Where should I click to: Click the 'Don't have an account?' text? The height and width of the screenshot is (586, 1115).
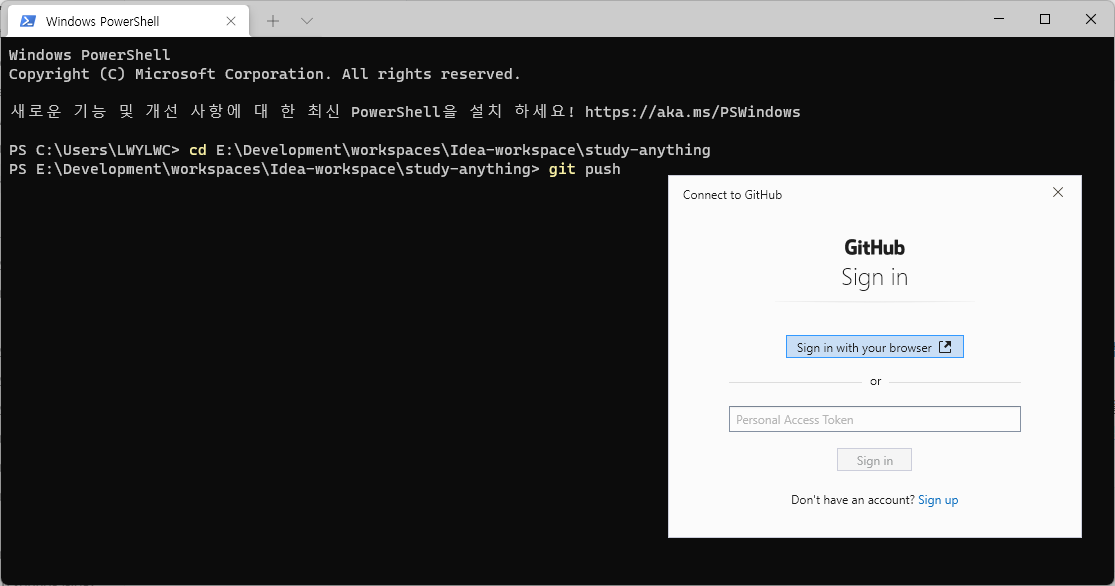pos(853,500)
